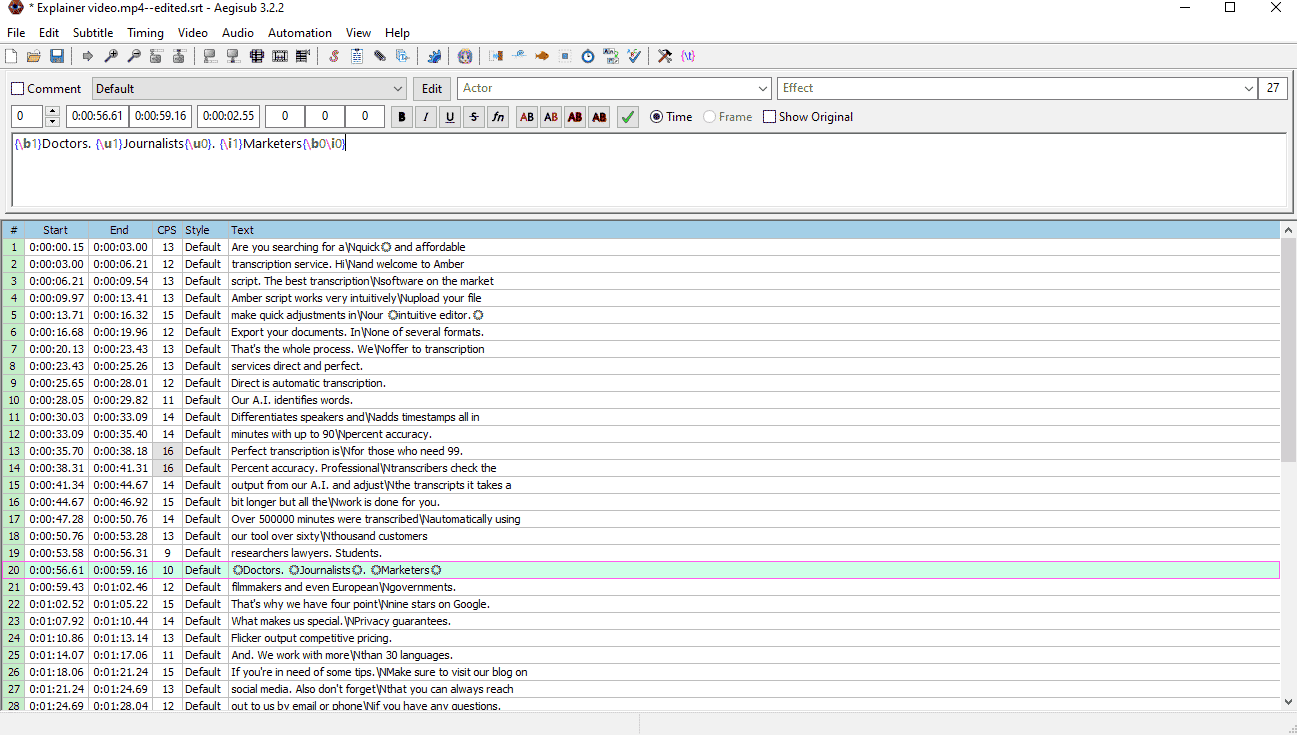Open the Subtitle menu

93,33
